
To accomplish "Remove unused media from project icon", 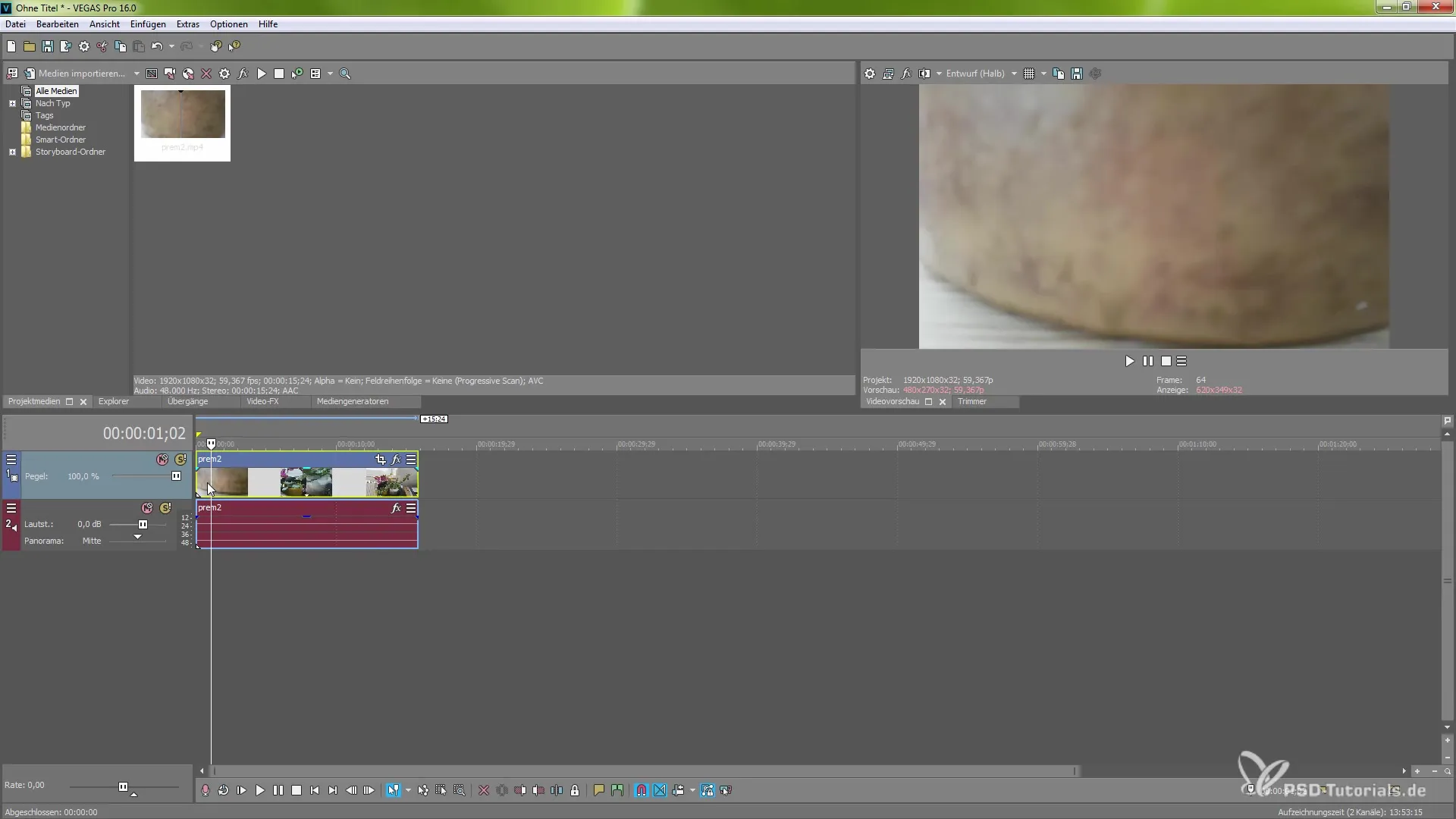I will (x=12, y=74).
